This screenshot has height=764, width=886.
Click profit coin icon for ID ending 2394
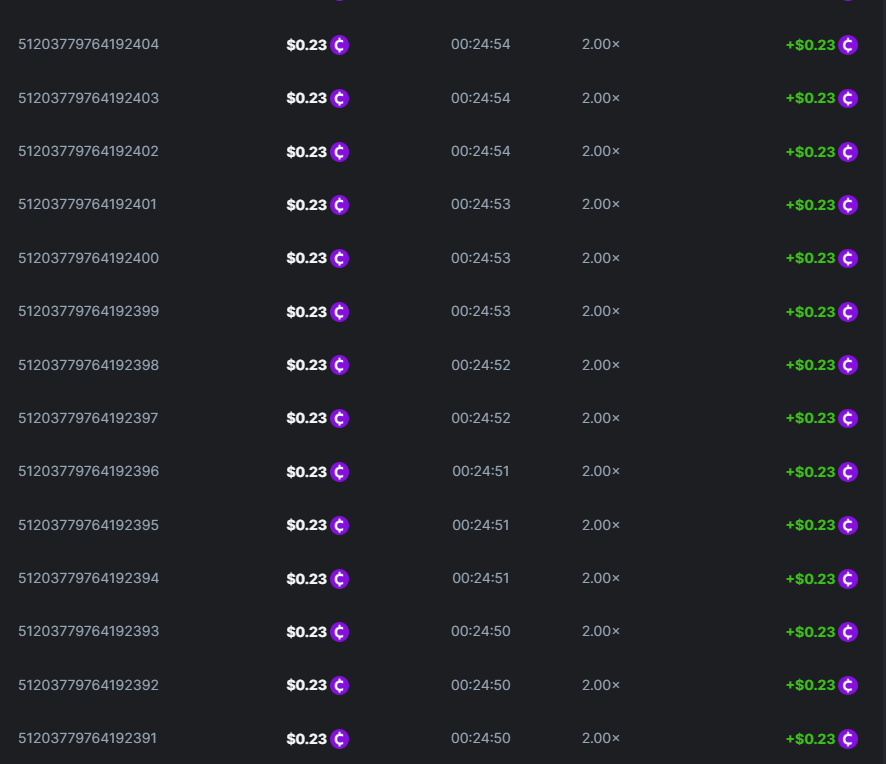tap(848, 579)
